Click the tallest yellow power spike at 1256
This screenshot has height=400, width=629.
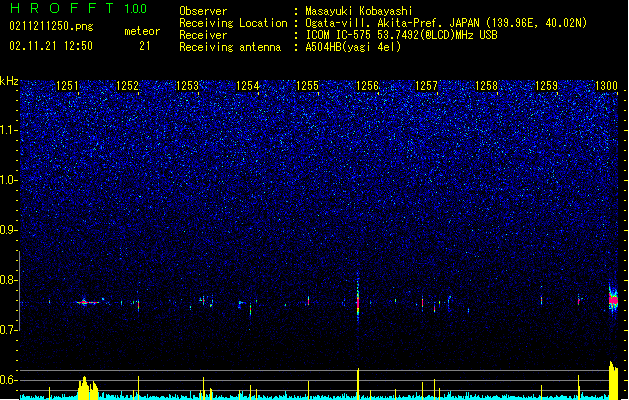tap(358, 384)
